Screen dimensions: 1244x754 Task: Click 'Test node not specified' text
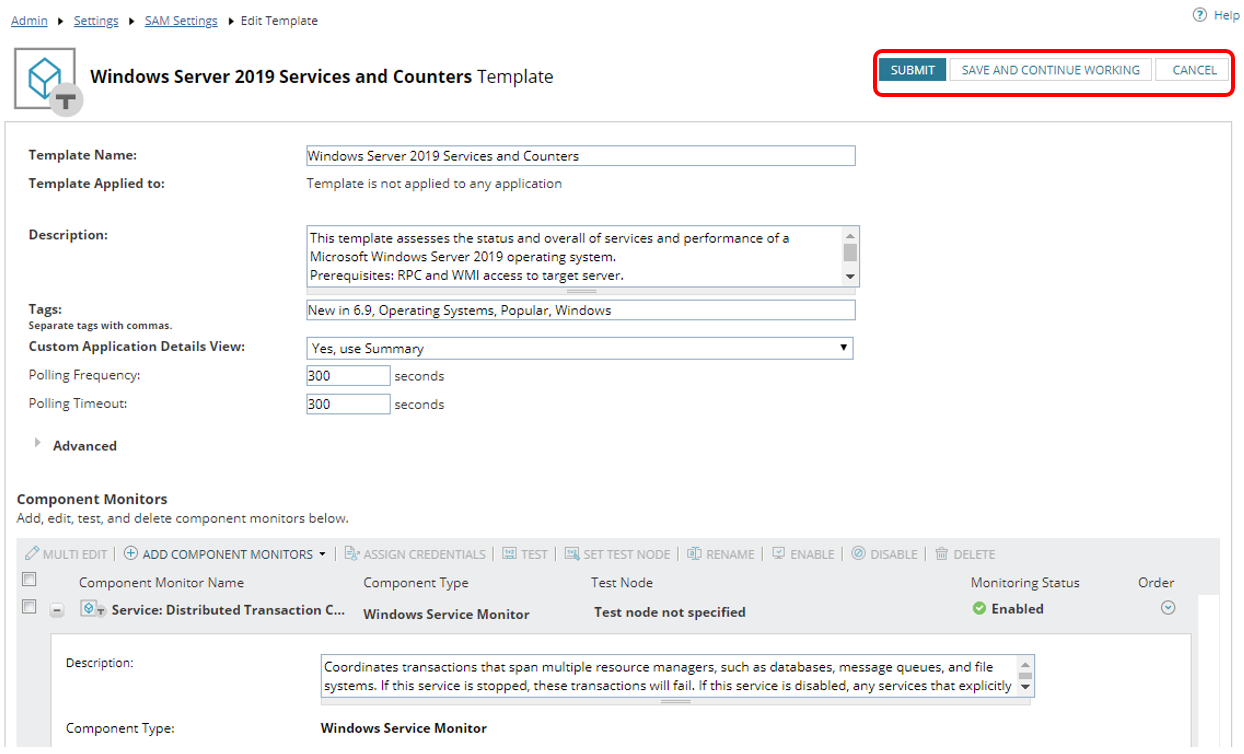pos(670,612)
